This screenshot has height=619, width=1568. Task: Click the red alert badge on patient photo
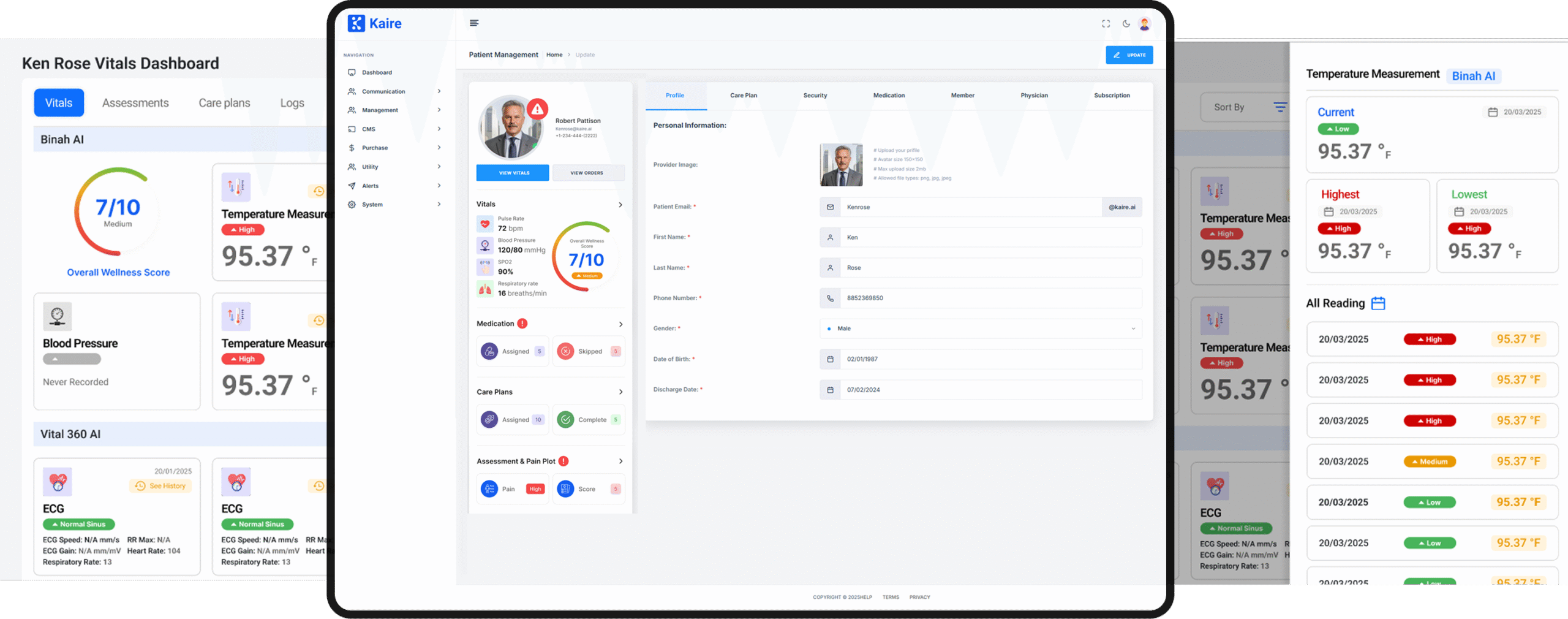point(537,109)
